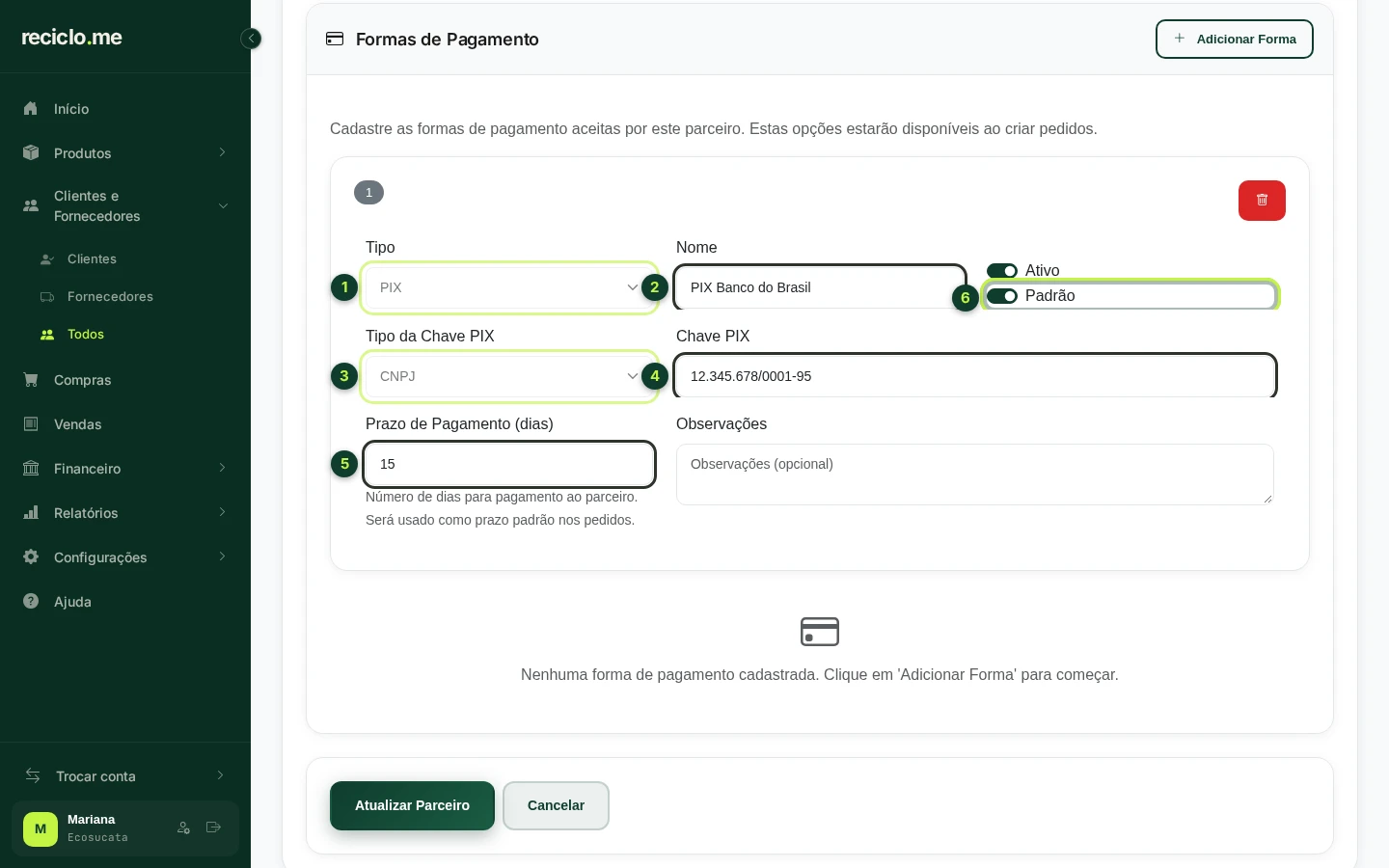The width and height of the screenshot is (1389, 868).
Task: Expand the Financeiro submenu chevron
Action: tap(222, 468)
